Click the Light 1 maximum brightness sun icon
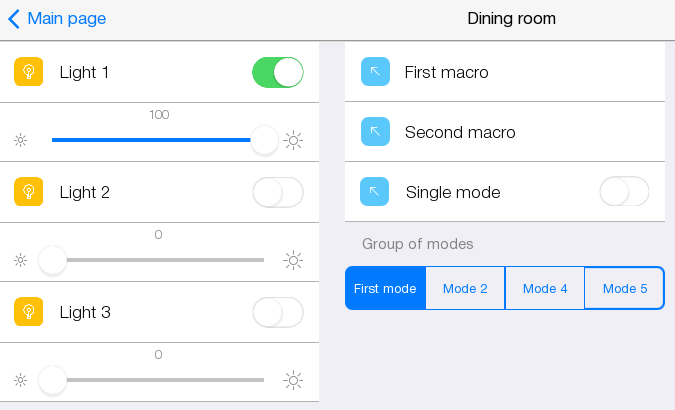 (x=293, y=140)
